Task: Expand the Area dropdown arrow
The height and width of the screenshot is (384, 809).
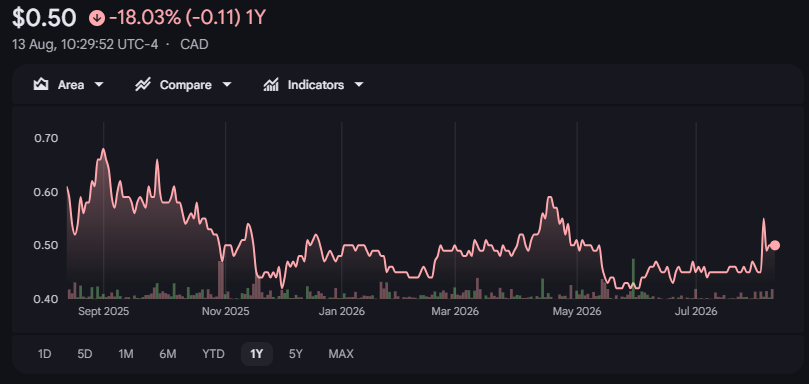Action: tap(99, 85)
